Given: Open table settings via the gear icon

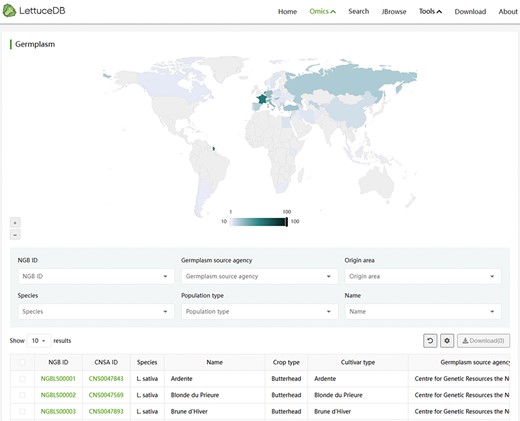Looking at the screenshot, I should (x=447, y=341).
